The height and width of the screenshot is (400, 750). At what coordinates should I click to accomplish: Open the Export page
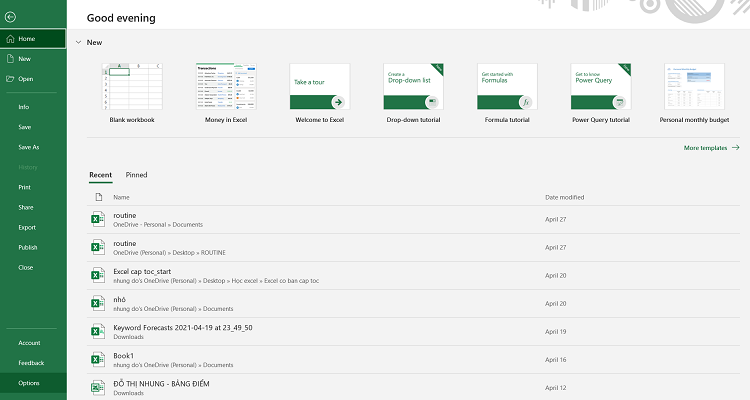(27, 228)
